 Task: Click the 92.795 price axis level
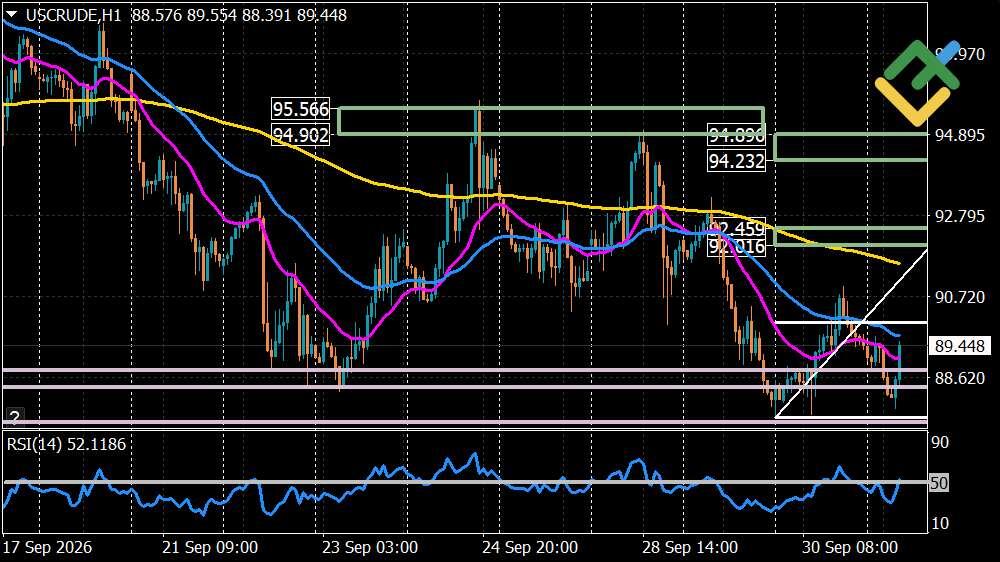click(x=959, y=216)
